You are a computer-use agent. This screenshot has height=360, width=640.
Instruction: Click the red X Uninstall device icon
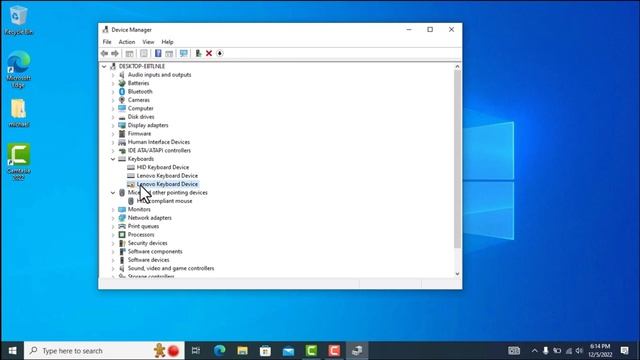pos(209,53)
